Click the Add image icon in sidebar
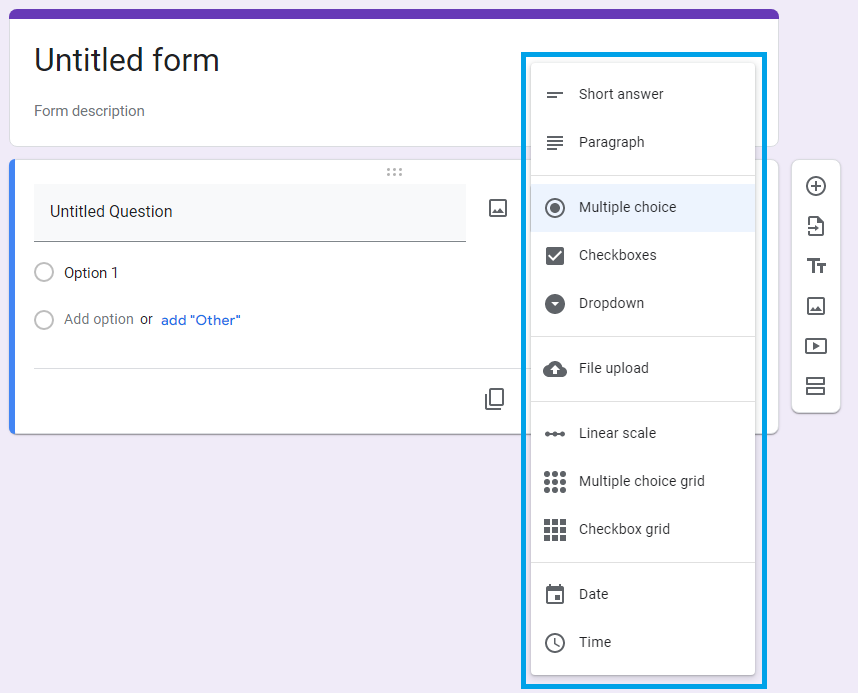Image resolution: width=858 pixels, height=693 pixels. [x=815, y=306]
